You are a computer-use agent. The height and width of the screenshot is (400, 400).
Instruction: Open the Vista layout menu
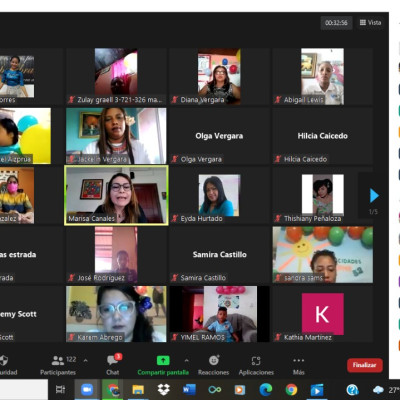click(370, 23)
